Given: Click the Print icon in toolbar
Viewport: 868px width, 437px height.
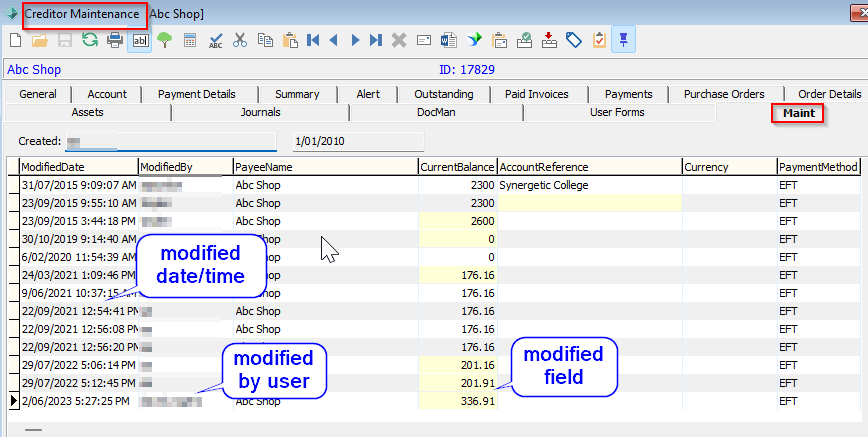Looking at the screenshot, I should (x=115, y=41).
